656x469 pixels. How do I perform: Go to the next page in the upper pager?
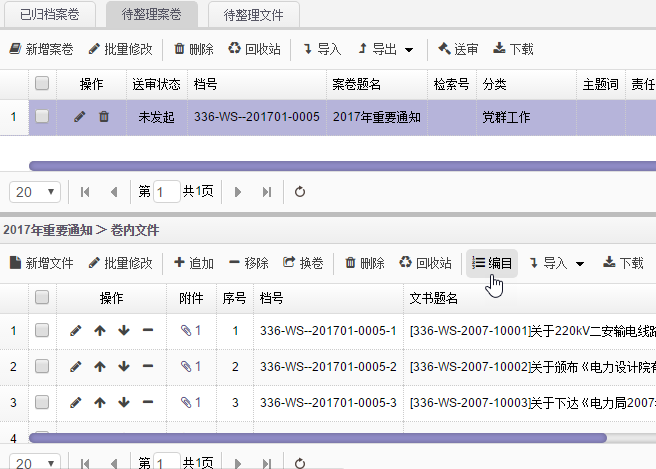[x=238, y=191]
